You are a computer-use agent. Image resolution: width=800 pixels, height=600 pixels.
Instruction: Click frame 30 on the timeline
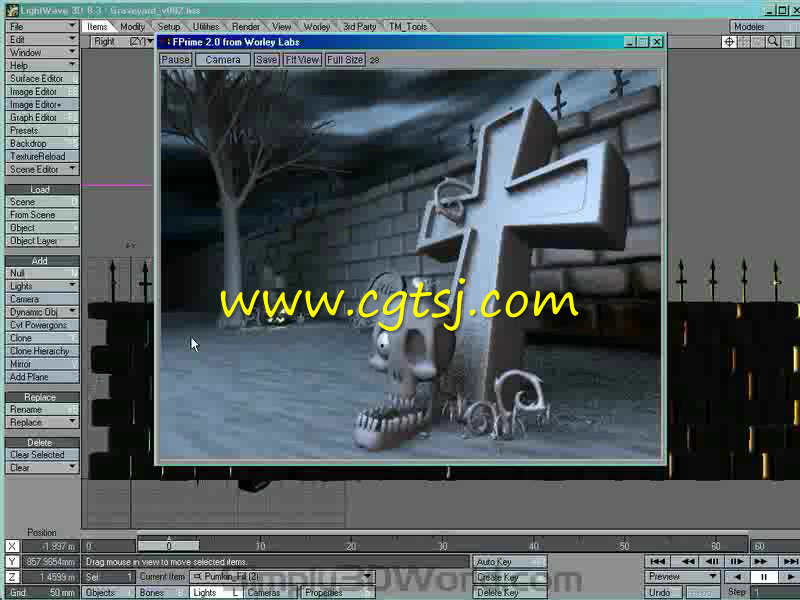[443, 546]
